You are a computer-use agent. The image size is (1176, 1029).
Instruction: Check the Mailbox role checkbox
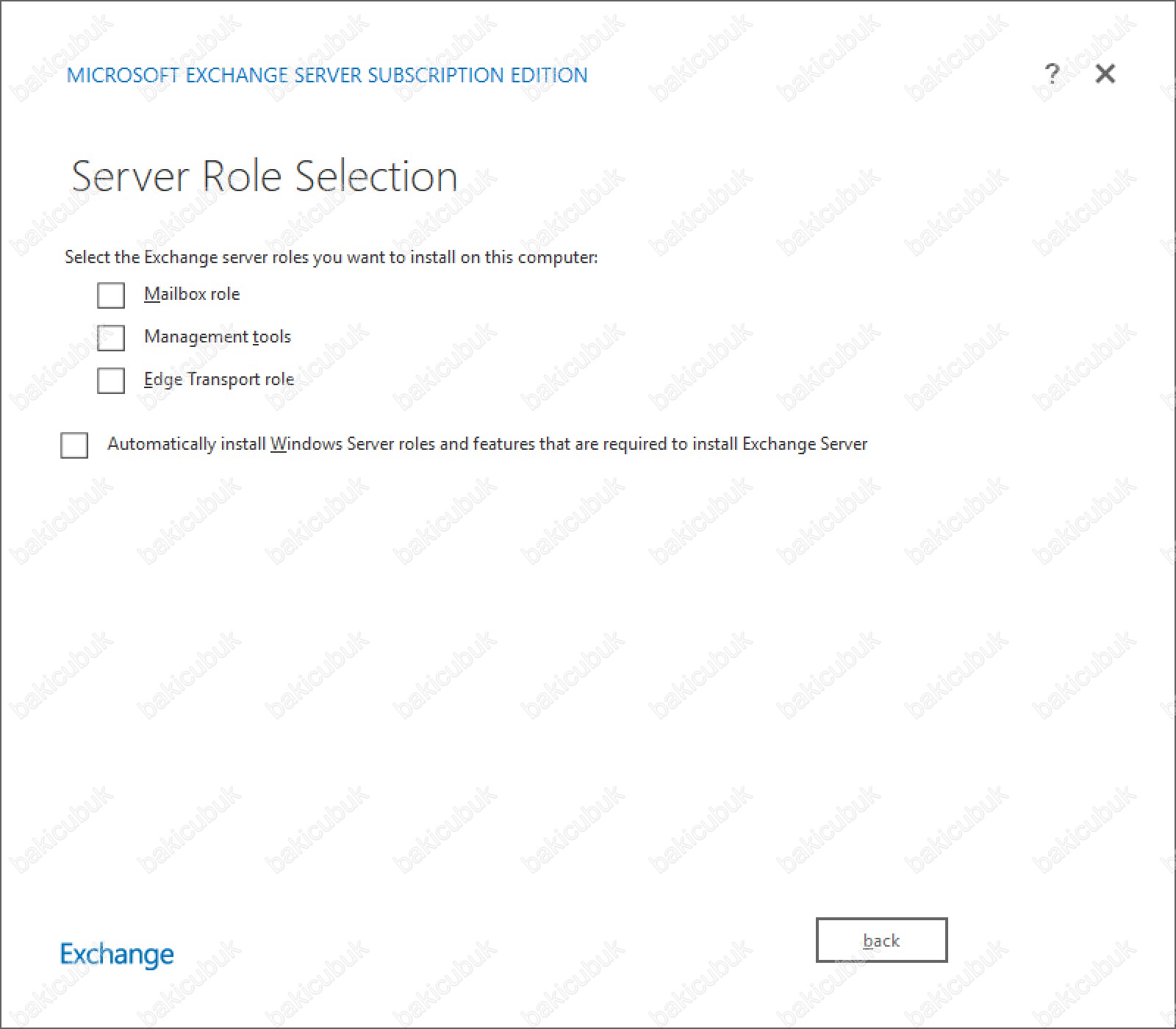point(111,295)
